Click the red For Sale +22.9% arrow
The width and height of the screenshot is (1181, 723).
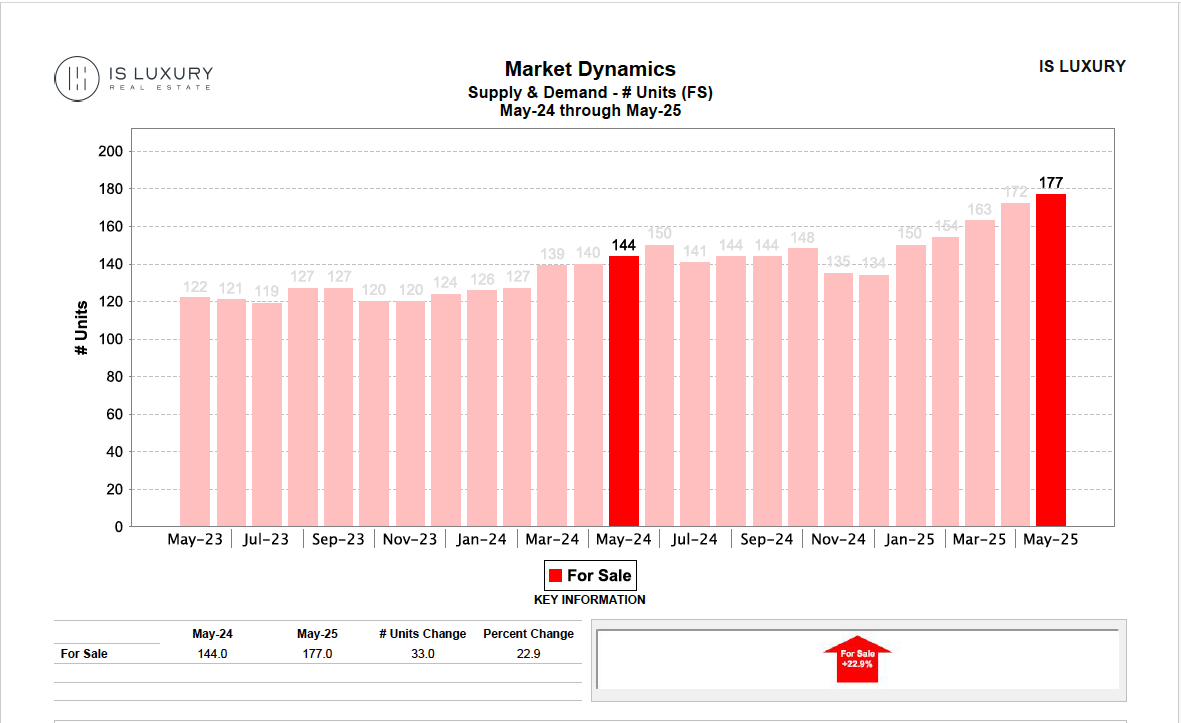pyautogui.click(x=857, y=659)
